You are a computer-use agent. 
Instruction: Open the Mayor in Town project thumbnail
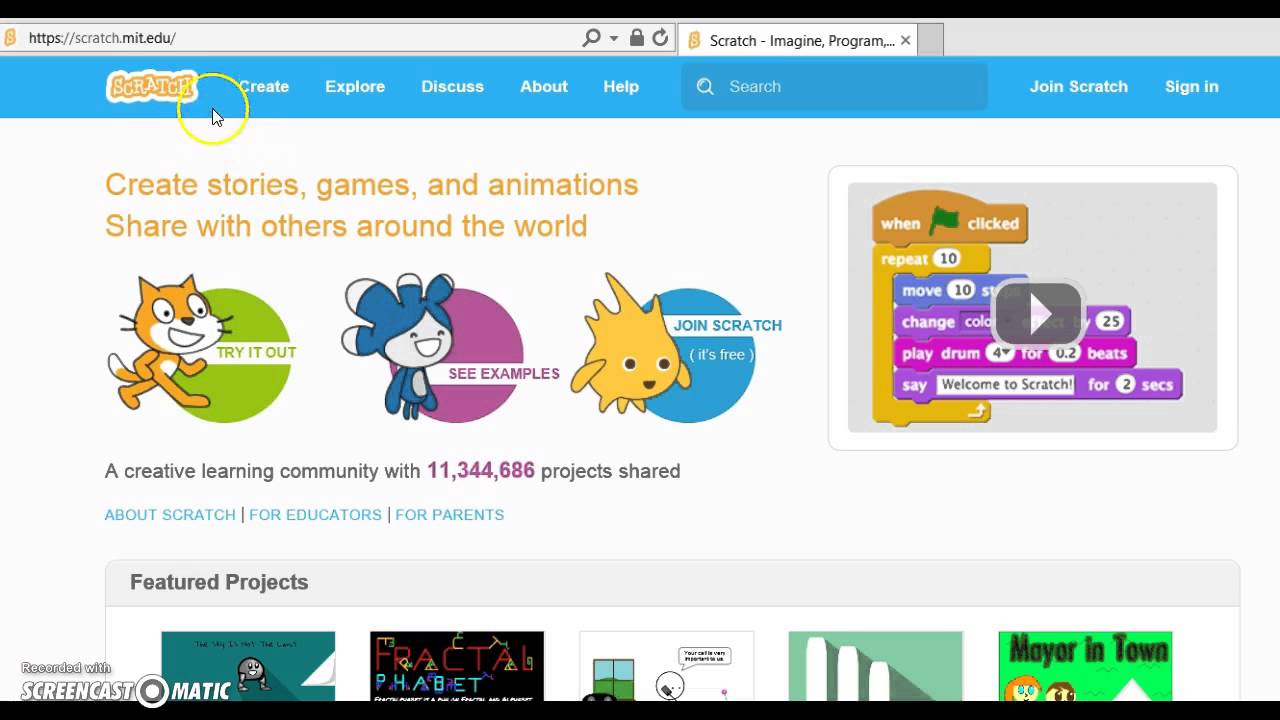1085,666
